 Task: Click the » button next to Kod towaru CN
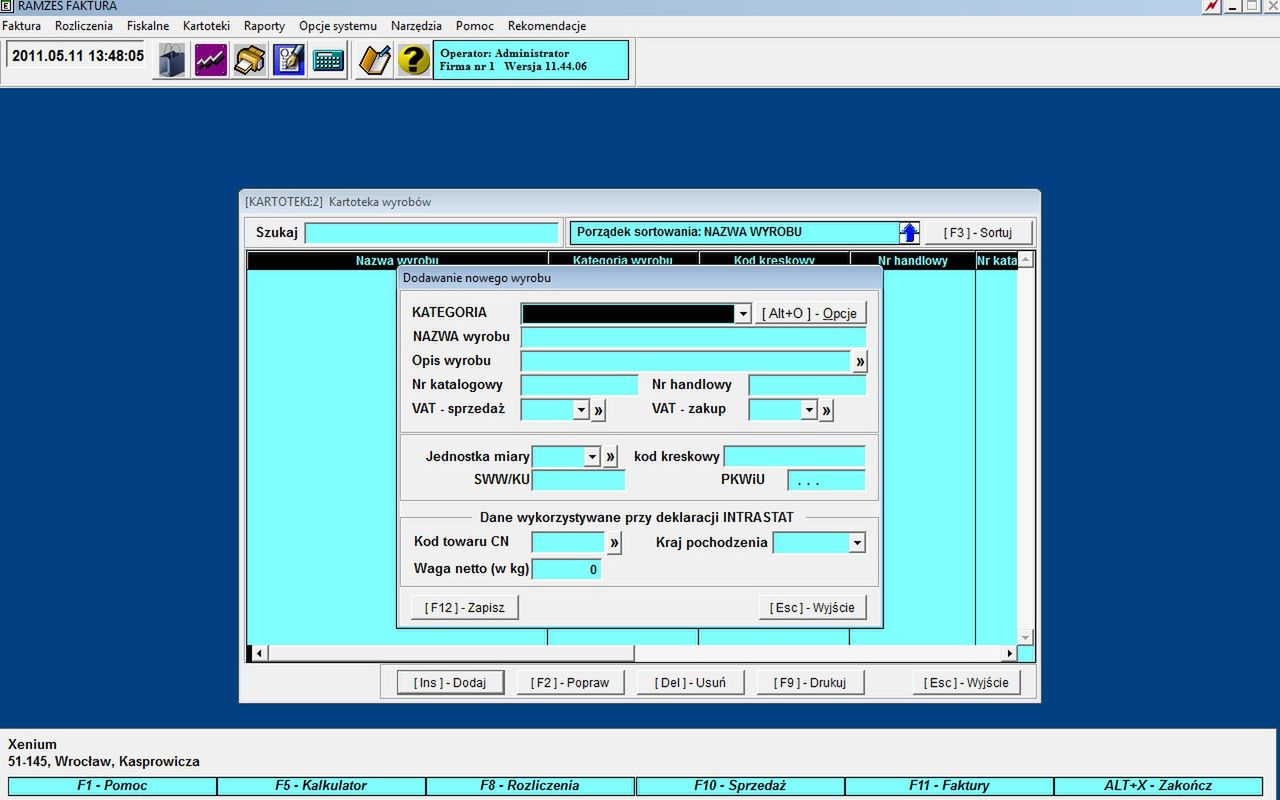click(614, 543)
